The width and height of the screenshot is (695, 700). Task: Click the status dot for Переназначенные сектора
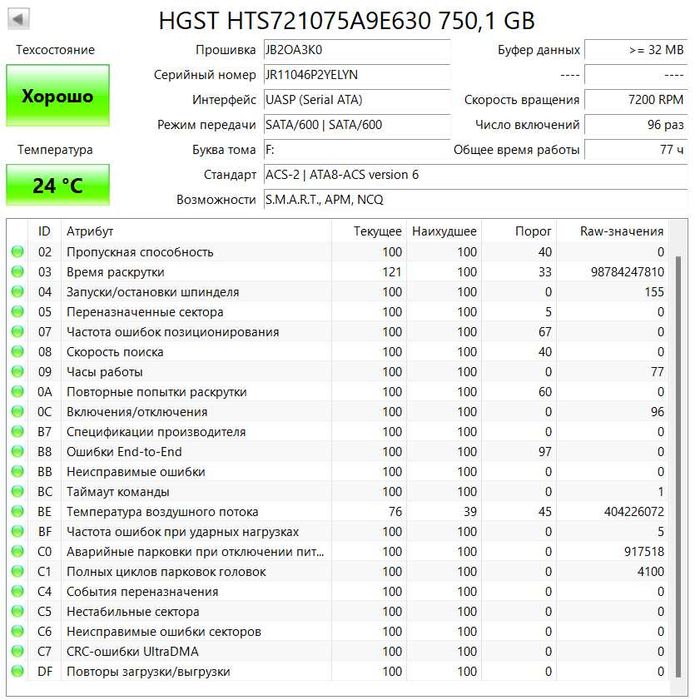click(17, 312)
